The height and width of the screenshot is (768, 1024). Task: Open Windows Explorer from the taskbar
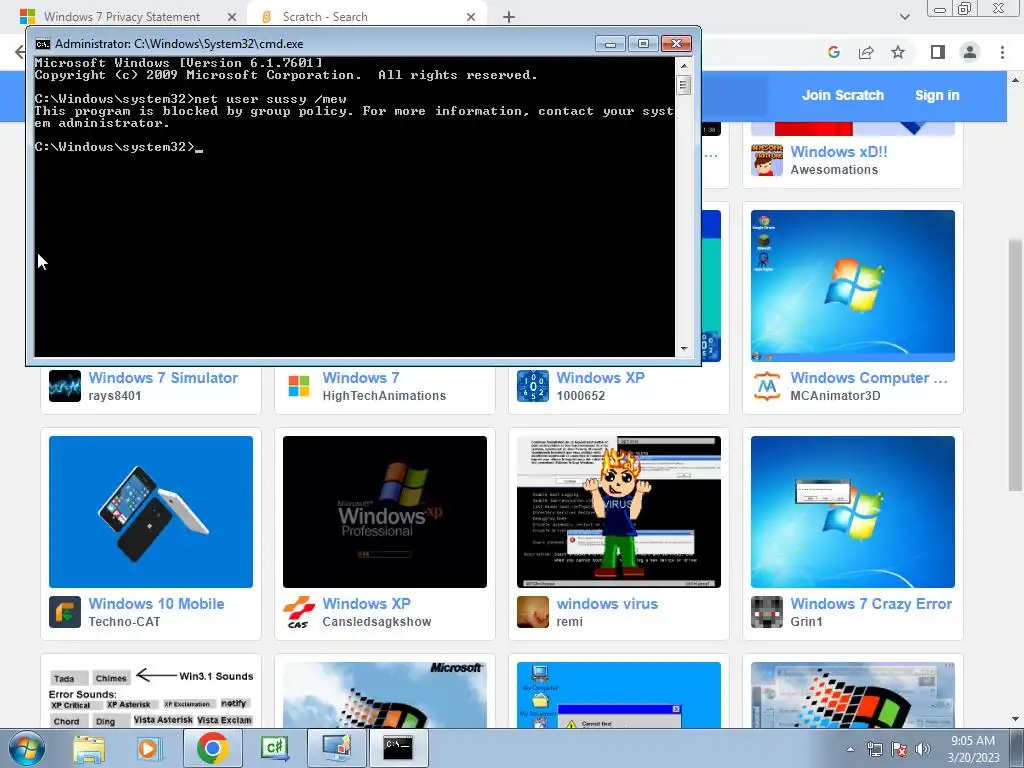click(x=89, y=748)
